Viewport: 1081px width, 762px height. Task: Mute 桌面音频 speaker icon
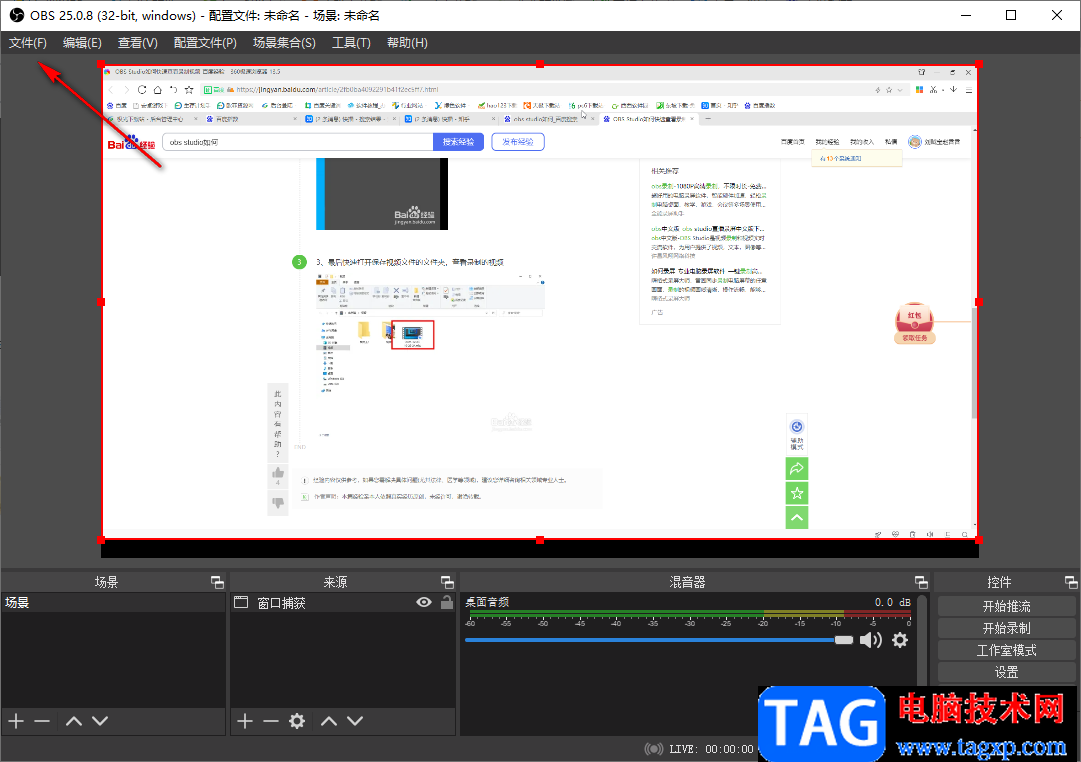click(871, 641)
